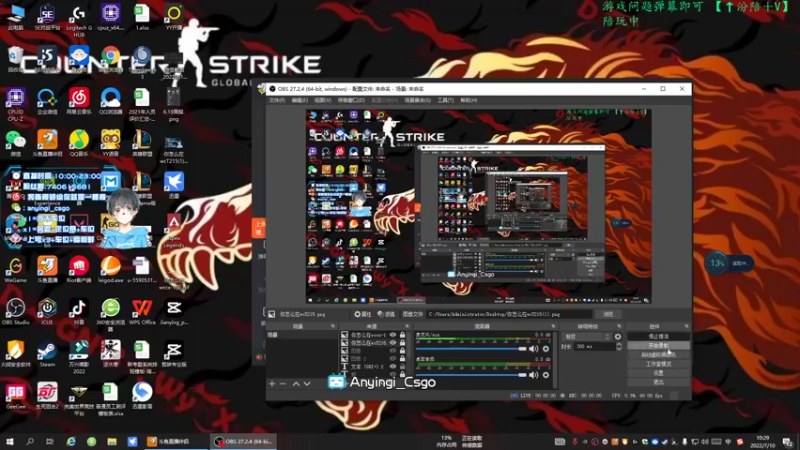Open the OBS Studio desktop shortcut
The image size is (800, 450).
15,312
